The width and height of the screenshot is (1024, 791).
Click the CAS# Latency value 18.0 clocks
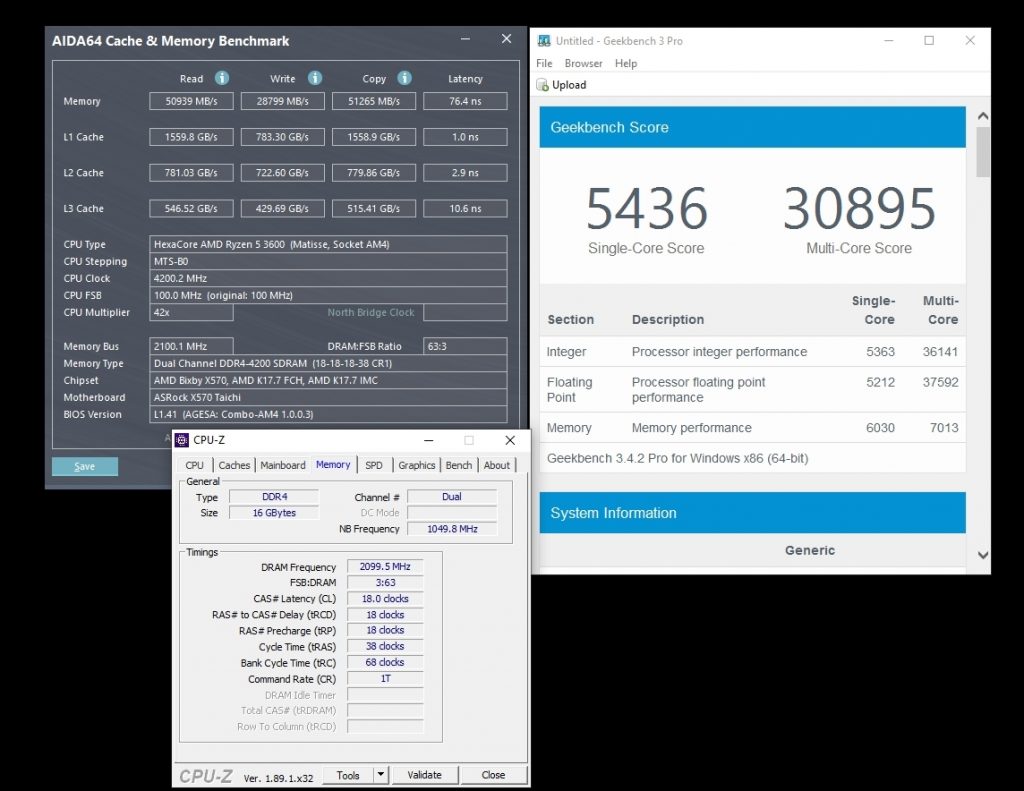click(x=385, y=598)
